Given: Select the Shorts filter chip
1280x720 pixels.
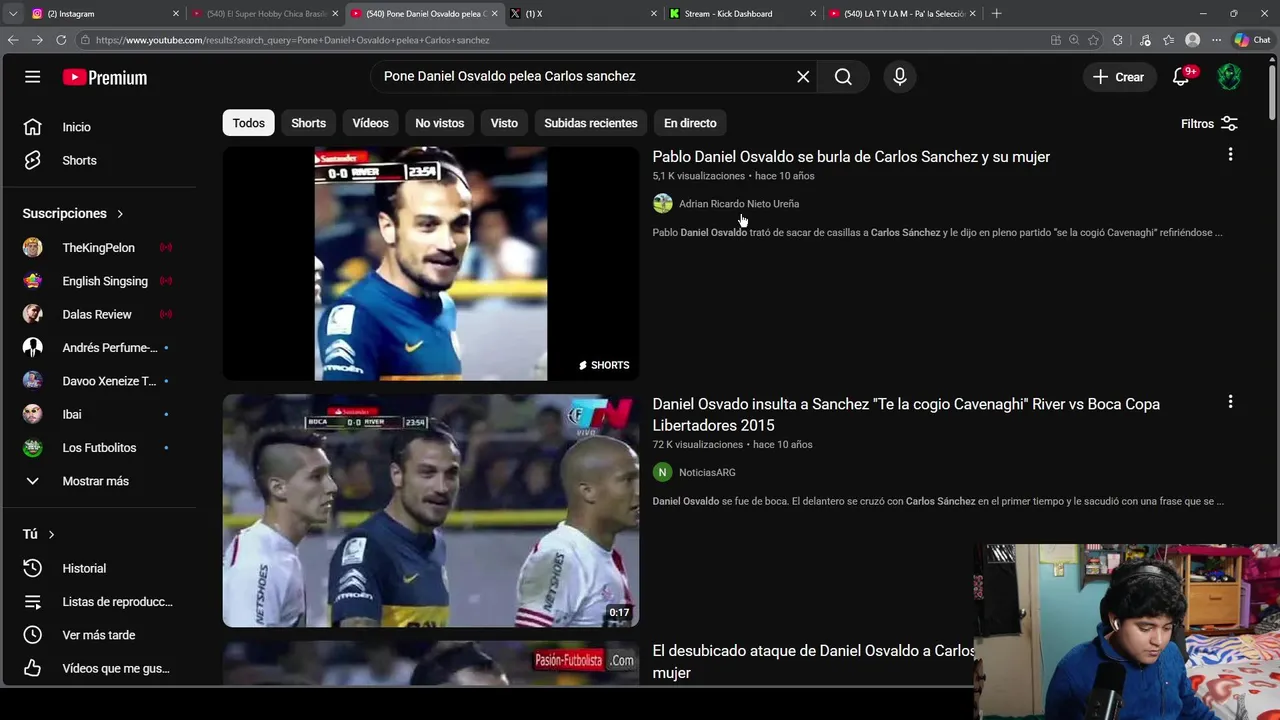Looking at the screenshot, I should point(308,123).
